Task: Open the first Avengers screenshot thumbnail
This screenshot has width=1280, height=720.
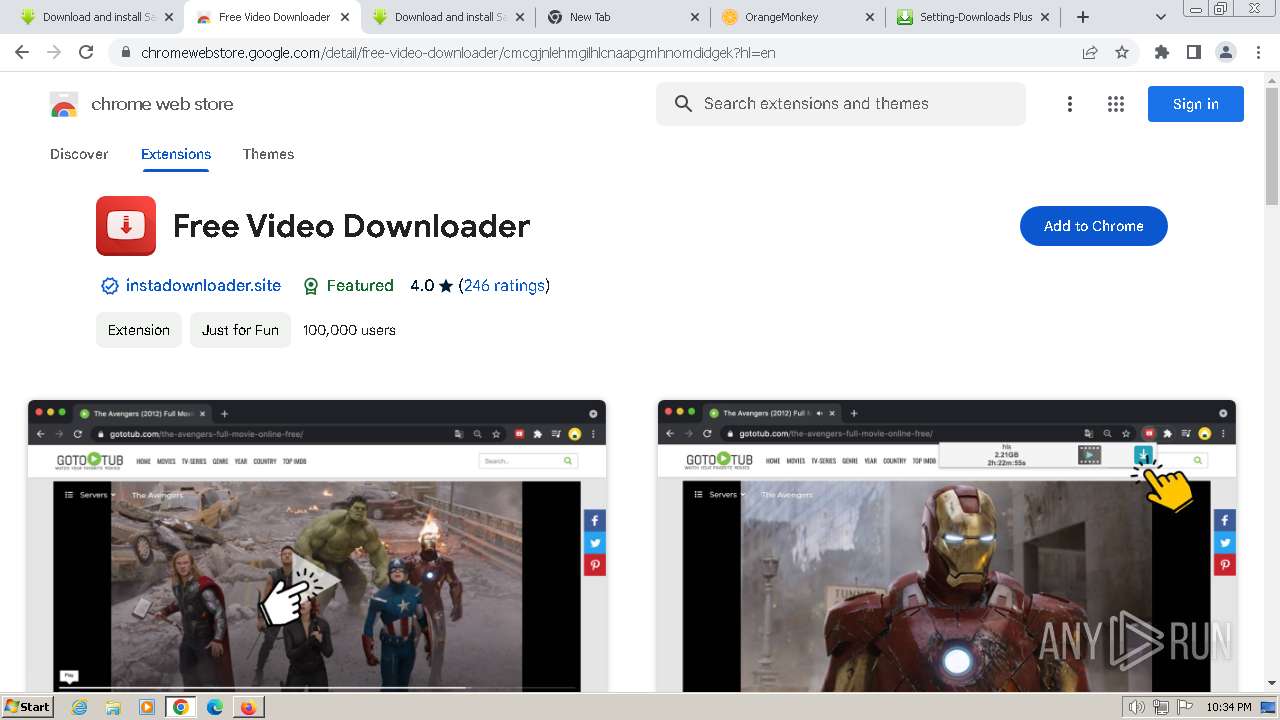Action: click(317, 546)
